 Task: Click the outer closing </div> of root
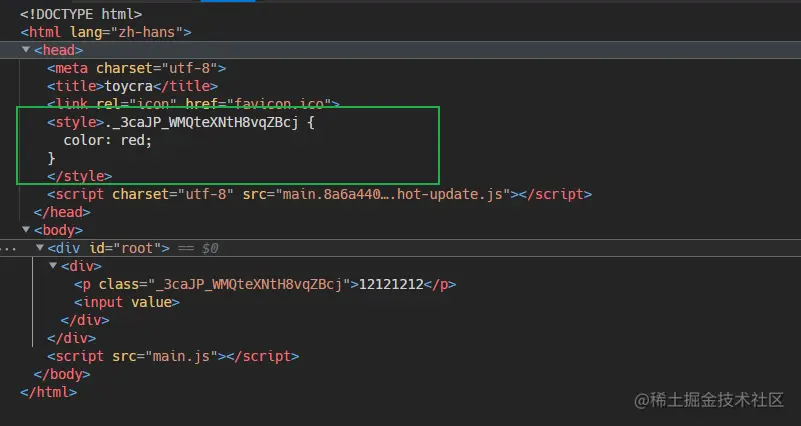tap(72, 338)
